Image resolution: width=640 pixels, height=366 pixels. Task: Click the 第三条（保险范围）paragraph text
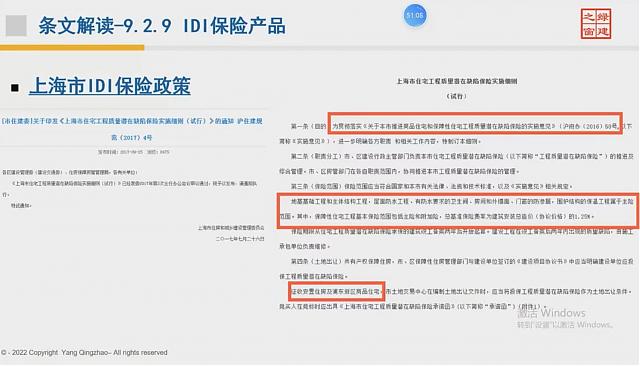tap(432, 186)
